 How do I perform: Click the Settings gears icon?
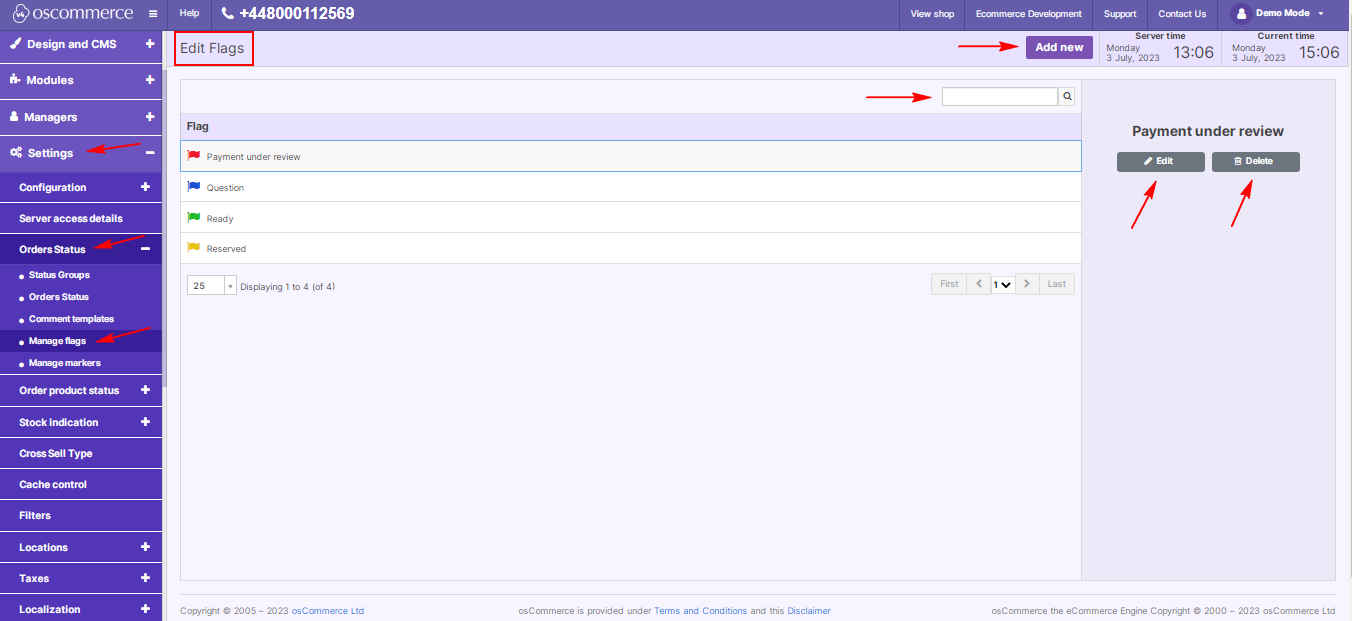(x=17, y=153)
